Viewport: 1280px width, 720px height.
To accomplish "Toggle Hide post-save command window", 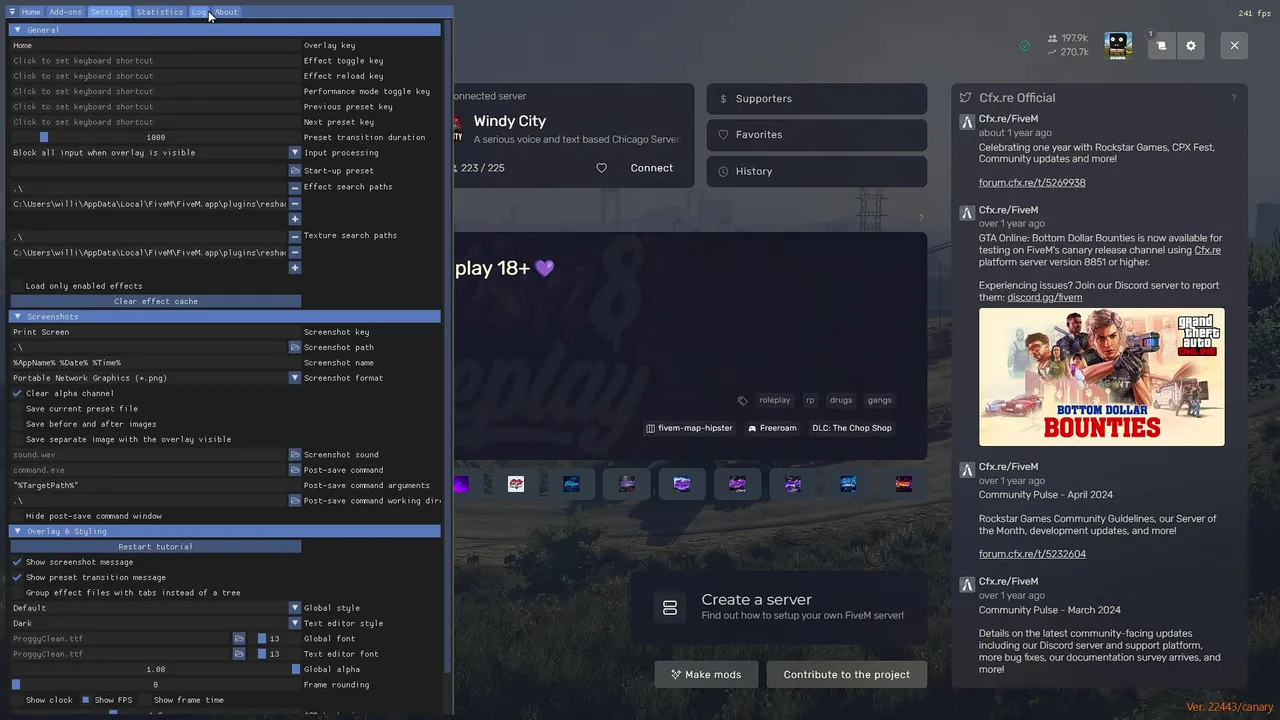I will point(17,516).
